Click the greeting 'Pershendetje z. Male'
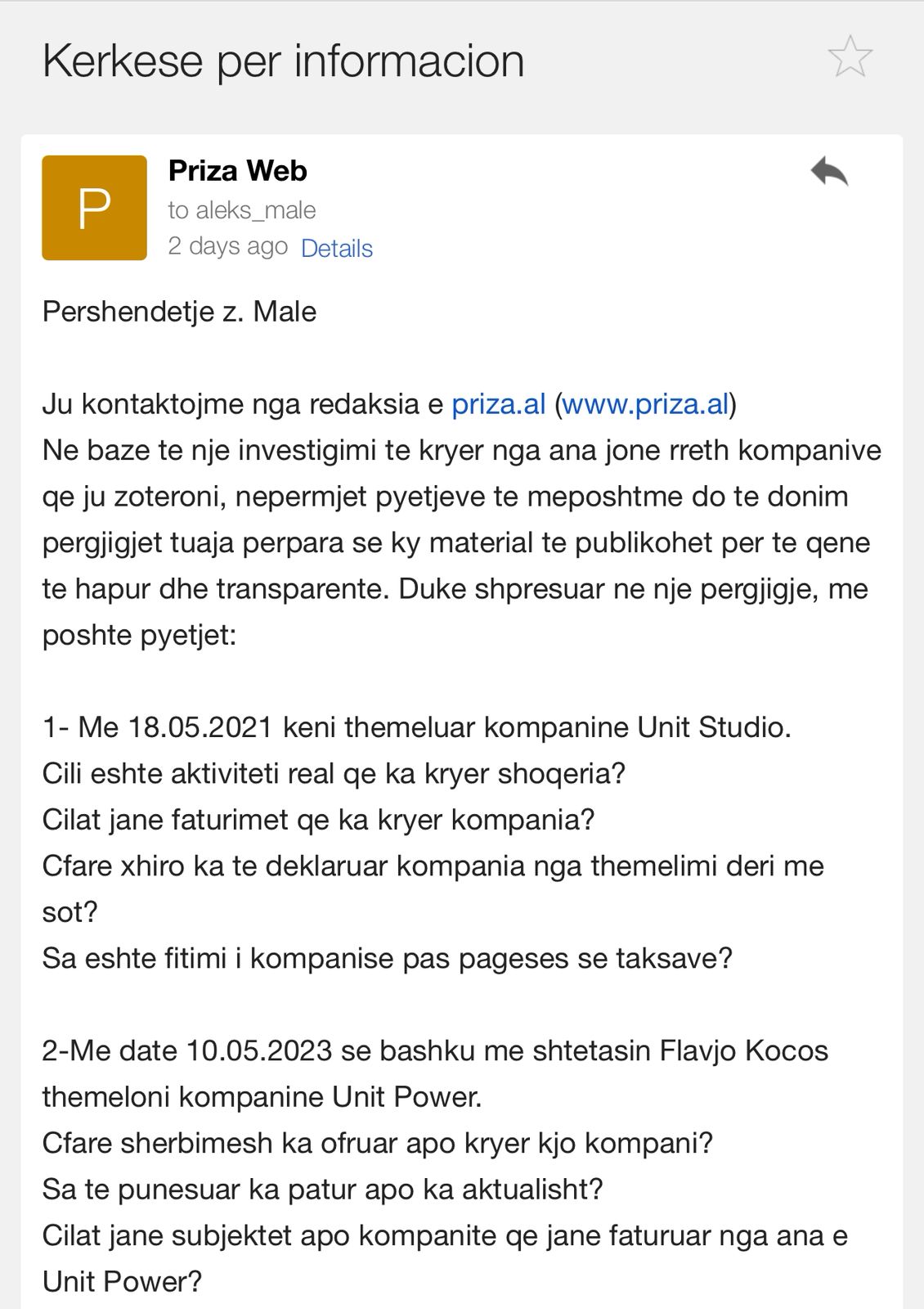924x1309 pixels. click(179, 312)
